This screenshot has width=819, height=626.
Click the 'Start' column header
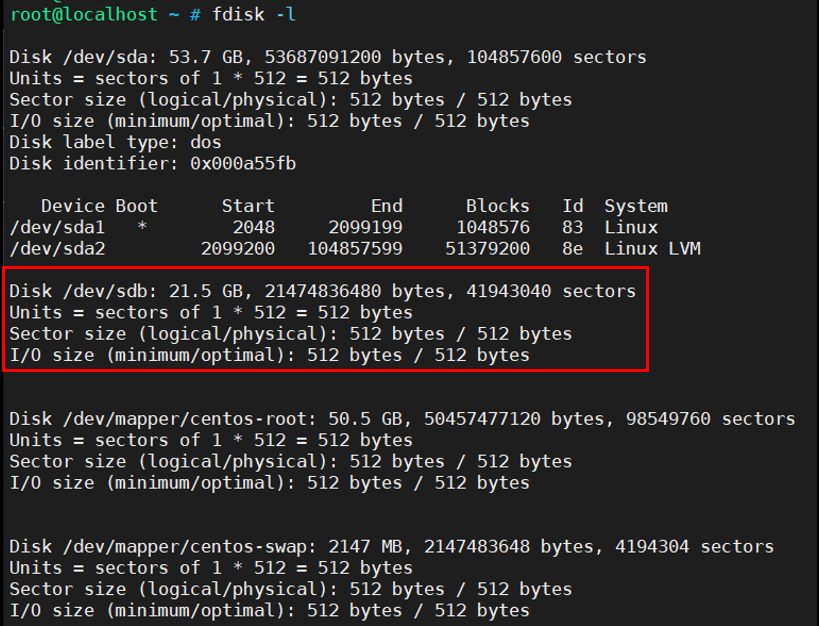pos(248,206)
